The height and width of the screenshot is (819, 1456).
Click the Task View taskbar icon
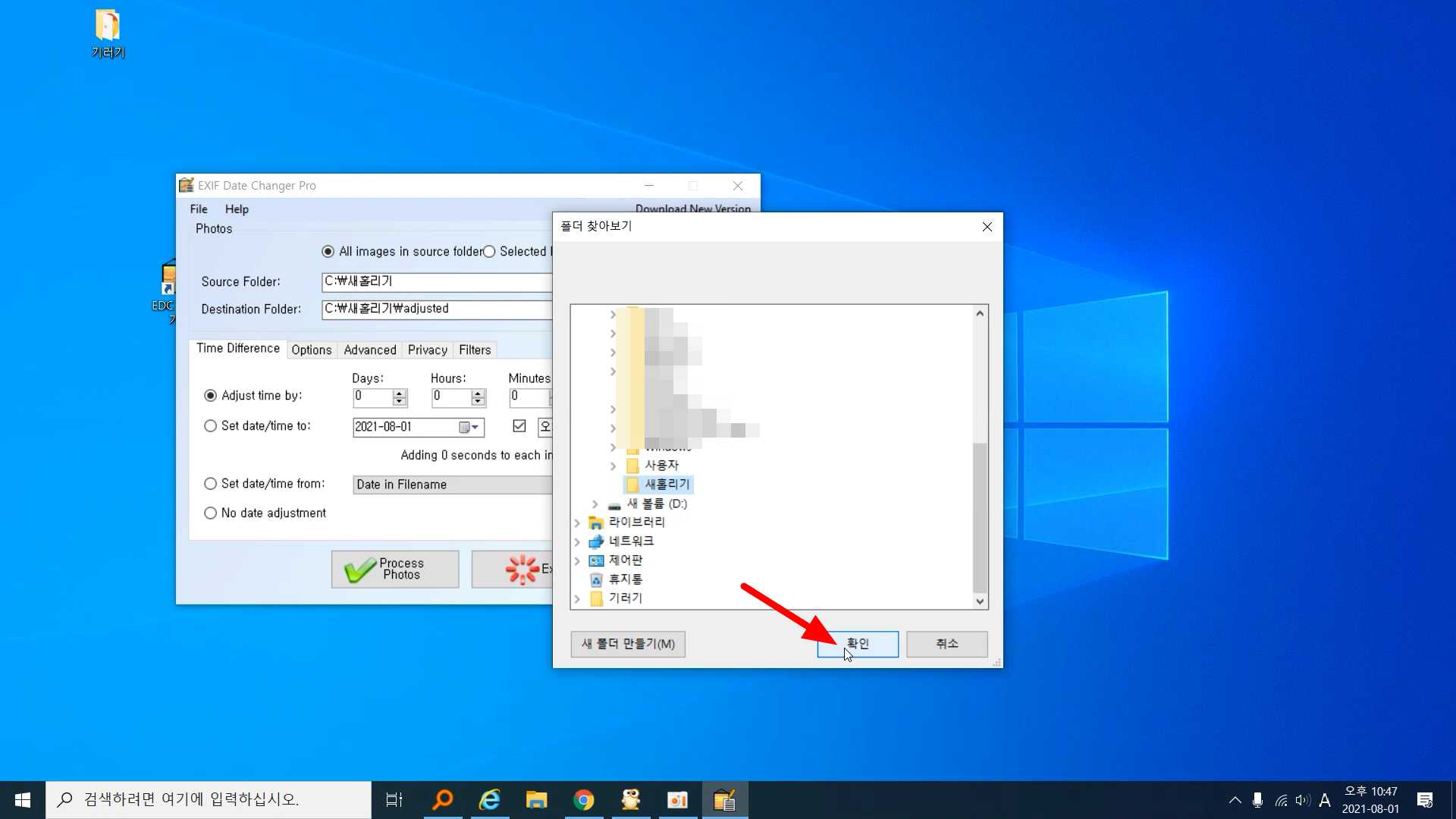point(394,800)
